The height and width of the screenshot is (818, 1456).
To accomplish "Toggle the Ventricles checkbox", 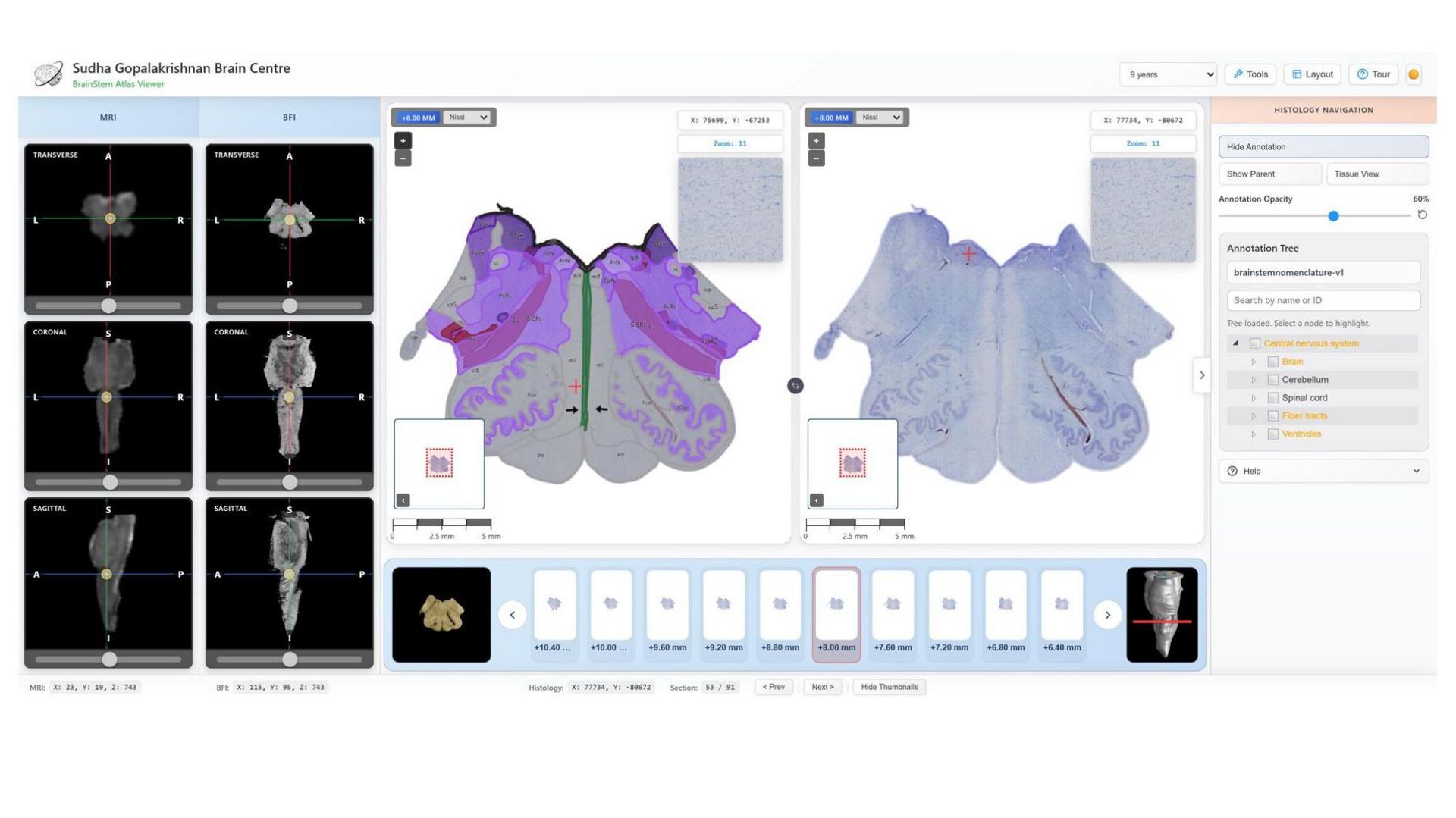I will [1273, 434].
